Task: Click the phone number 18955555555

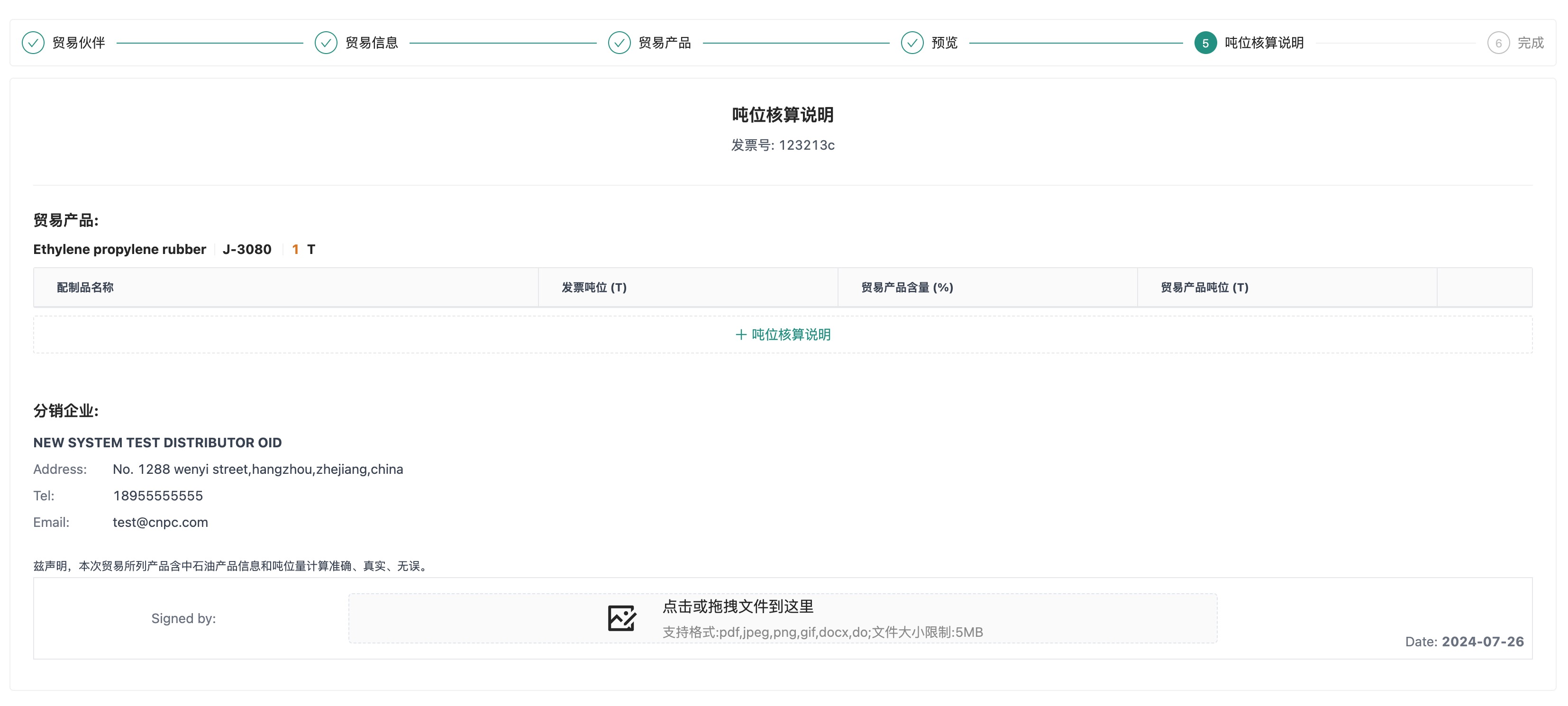Action: coord(158,496)
